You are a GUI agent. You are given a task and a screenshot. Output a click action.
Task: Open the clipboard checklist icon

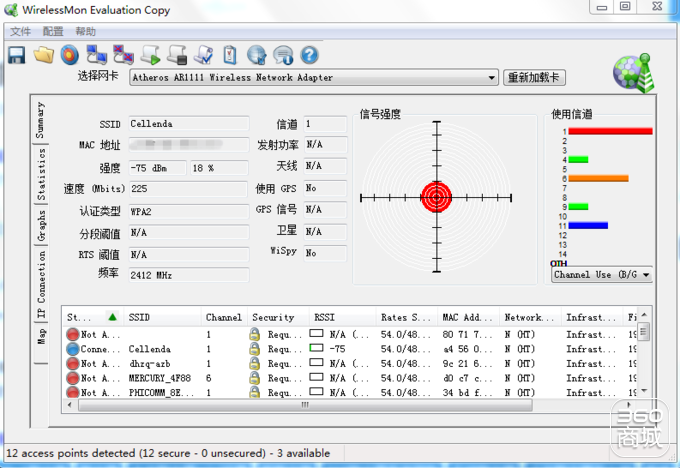pos(230,55)
